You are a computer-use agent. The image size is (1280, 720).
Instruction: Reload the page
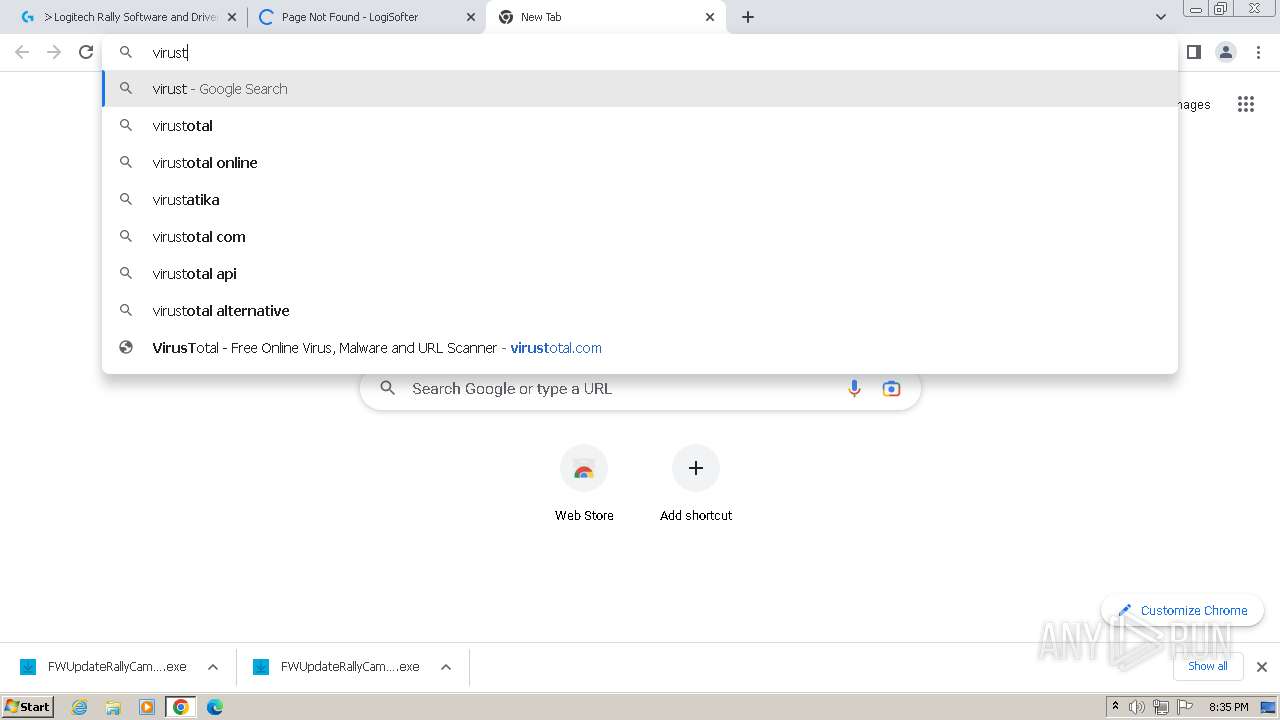tap(86, 52)
